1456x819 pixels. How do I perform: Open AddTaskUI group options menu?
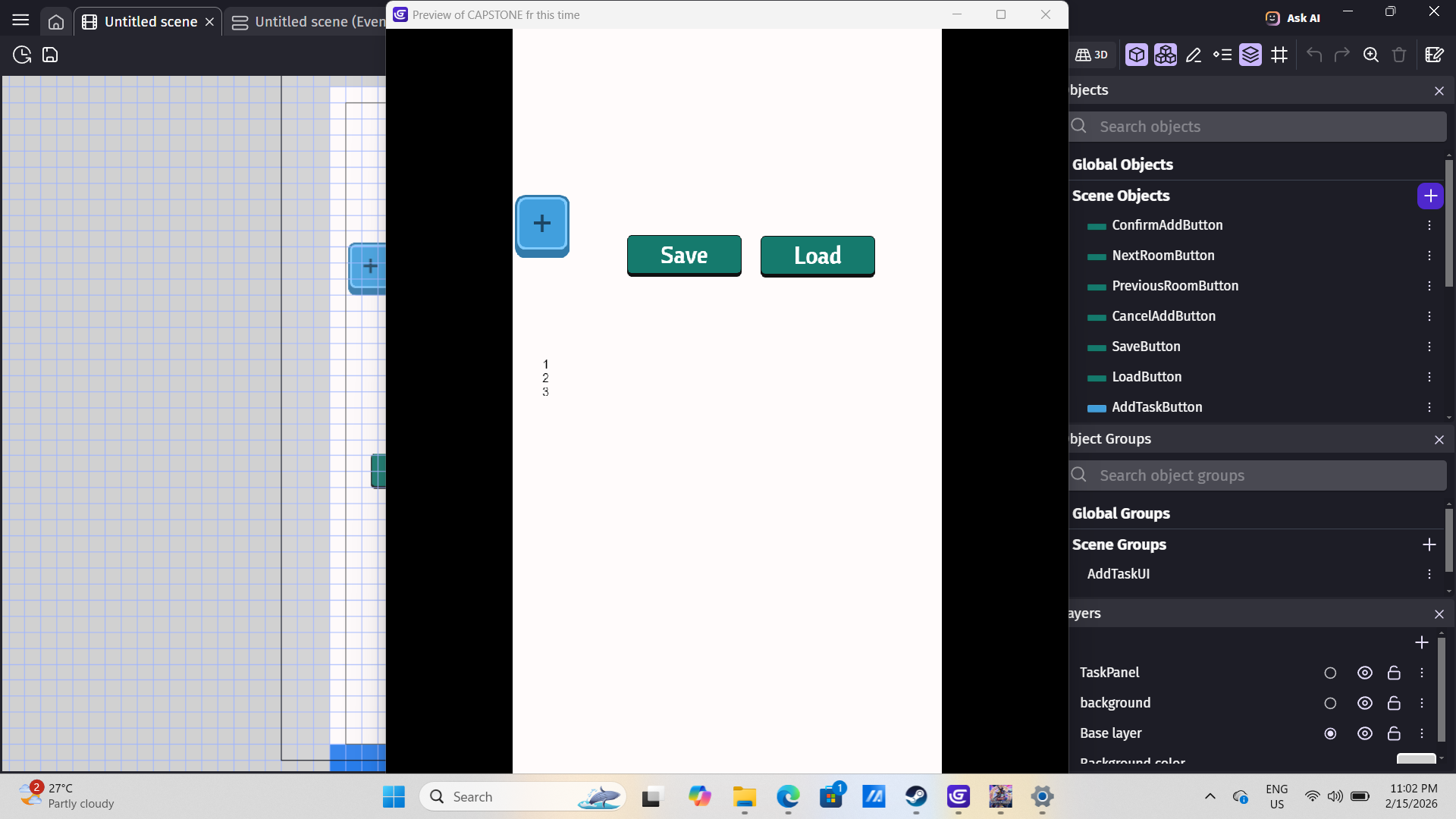tap(1429, 574)
